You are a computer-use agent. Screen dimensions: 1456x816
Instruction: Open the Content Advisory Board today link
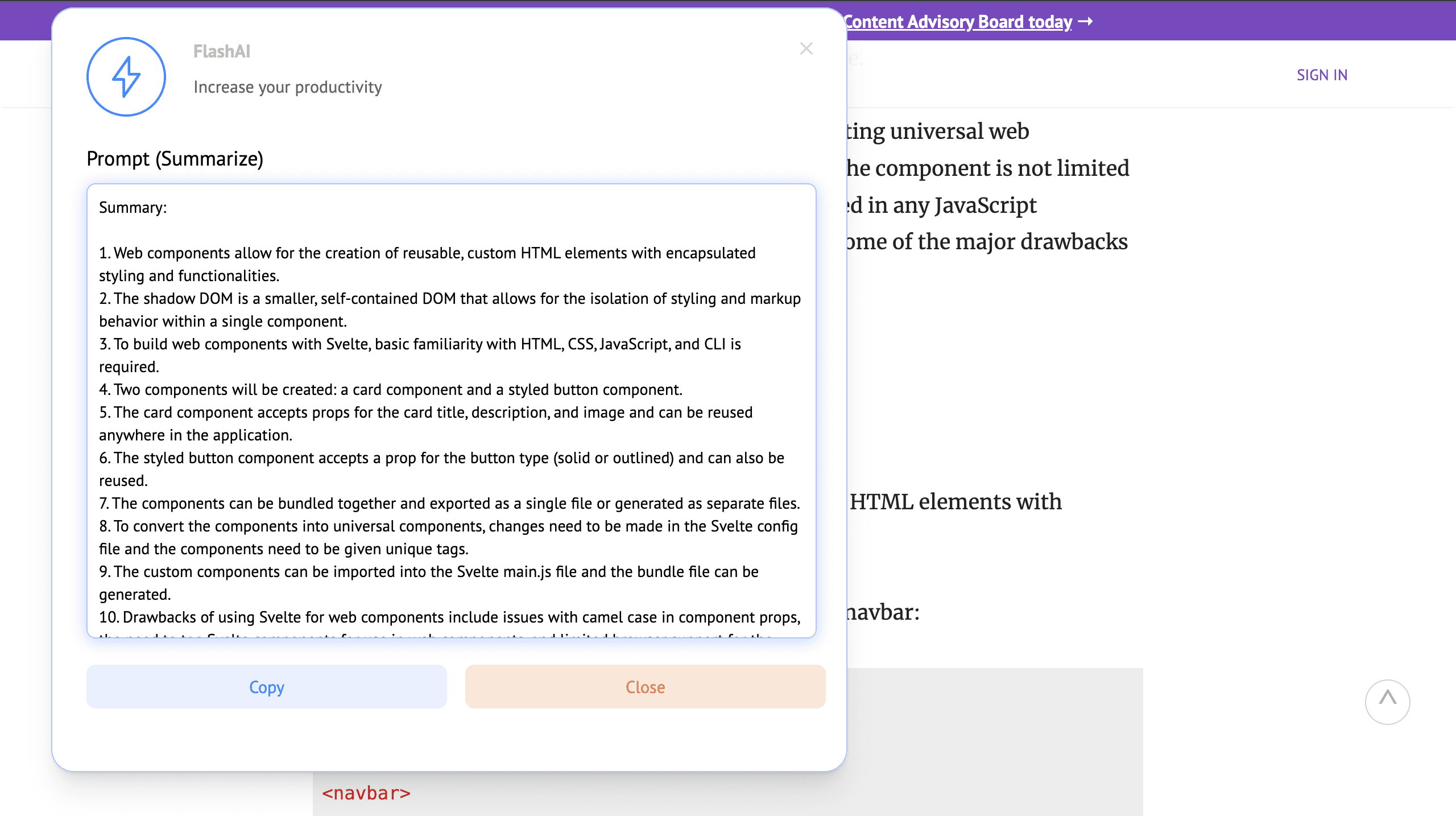958,22
